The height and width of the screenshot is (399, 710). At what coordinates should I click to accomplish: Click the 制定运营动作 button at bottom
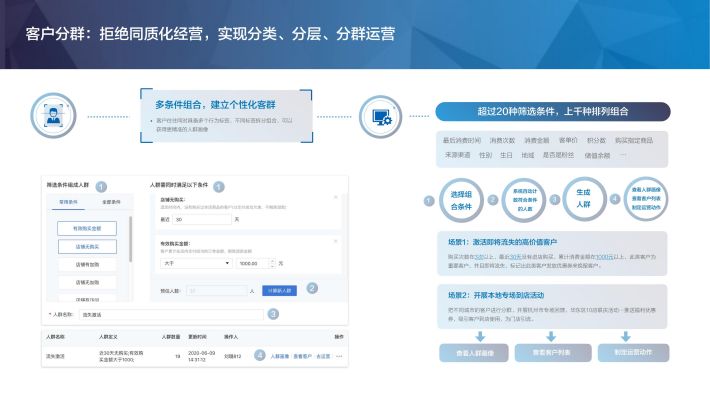tap(633, 352)
